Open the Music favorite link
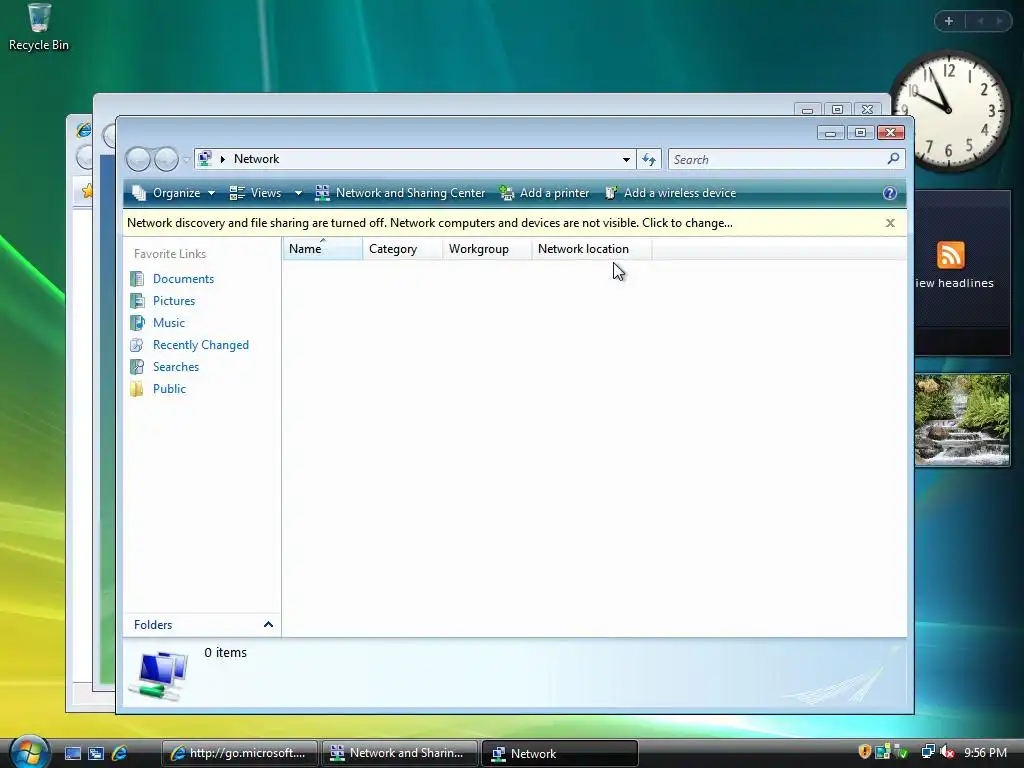Screen dimensions: 1024x768 coord(168,323)
